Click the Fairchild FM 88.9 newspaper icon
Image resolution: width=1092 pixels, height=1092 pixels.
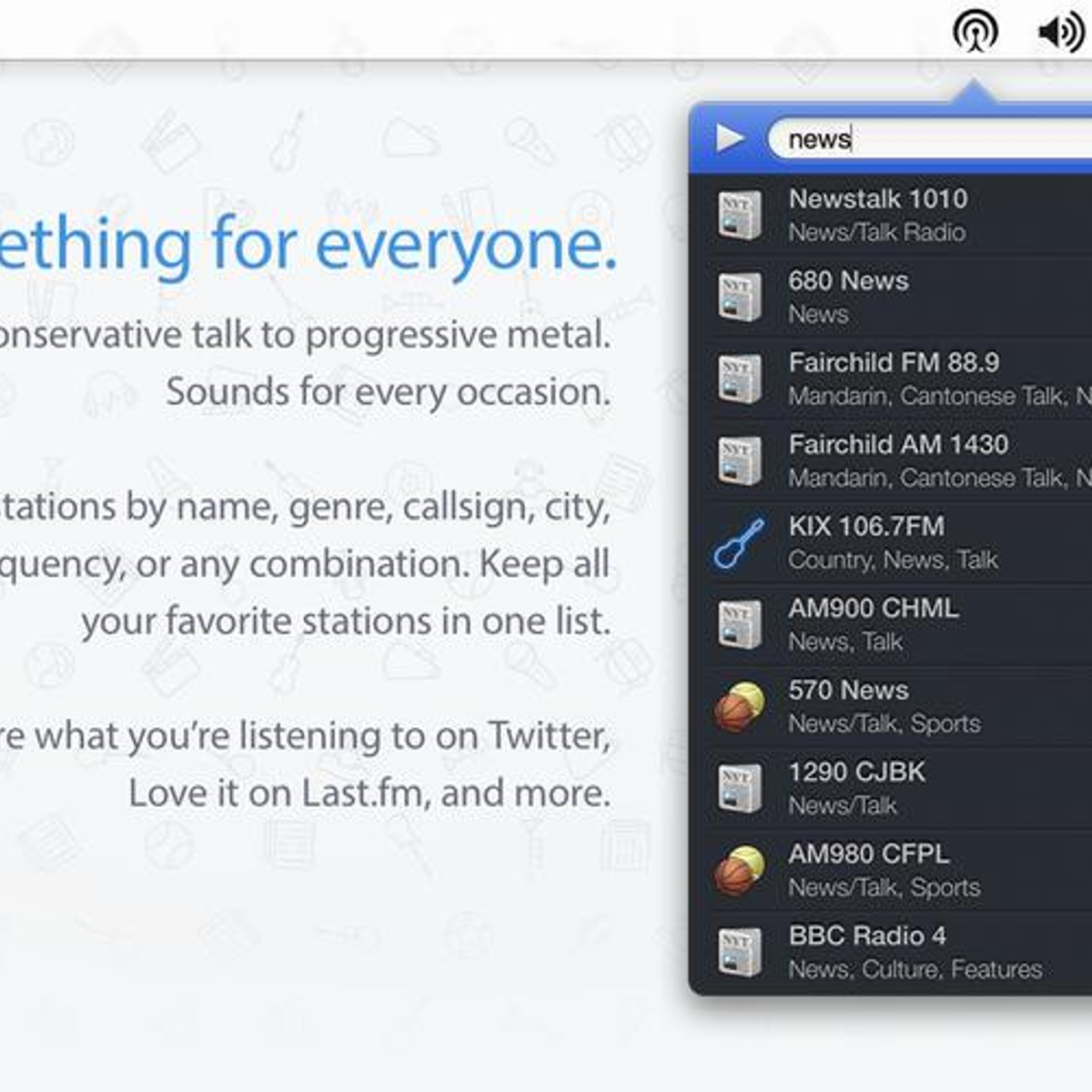[739, 379]
